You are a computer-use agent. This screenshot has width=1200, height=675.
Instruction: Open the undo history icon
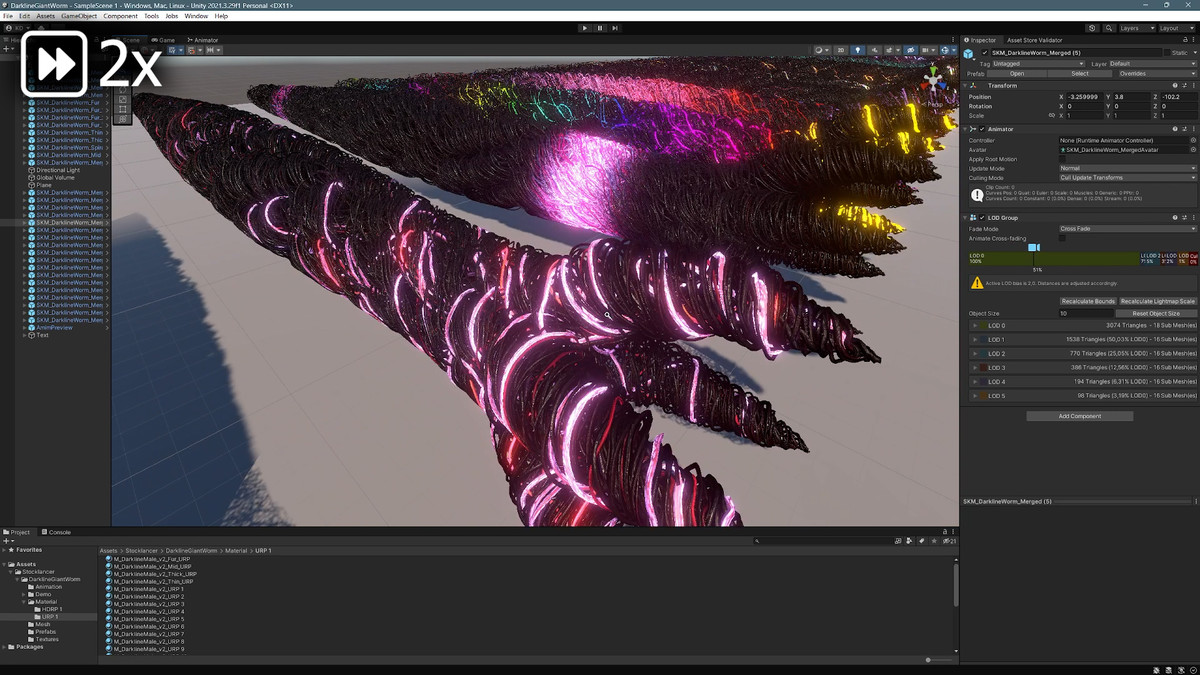(1092, 28)
